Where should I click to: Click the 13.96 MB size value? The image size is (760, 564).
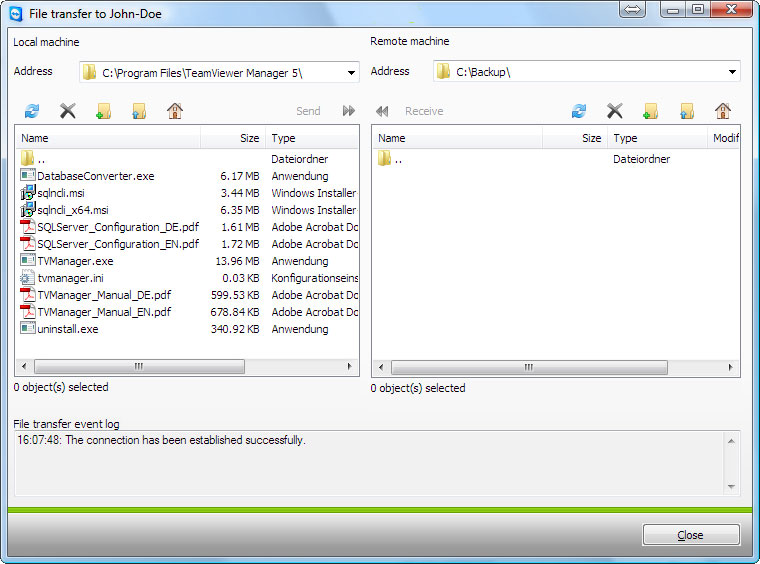click(237, 261)
